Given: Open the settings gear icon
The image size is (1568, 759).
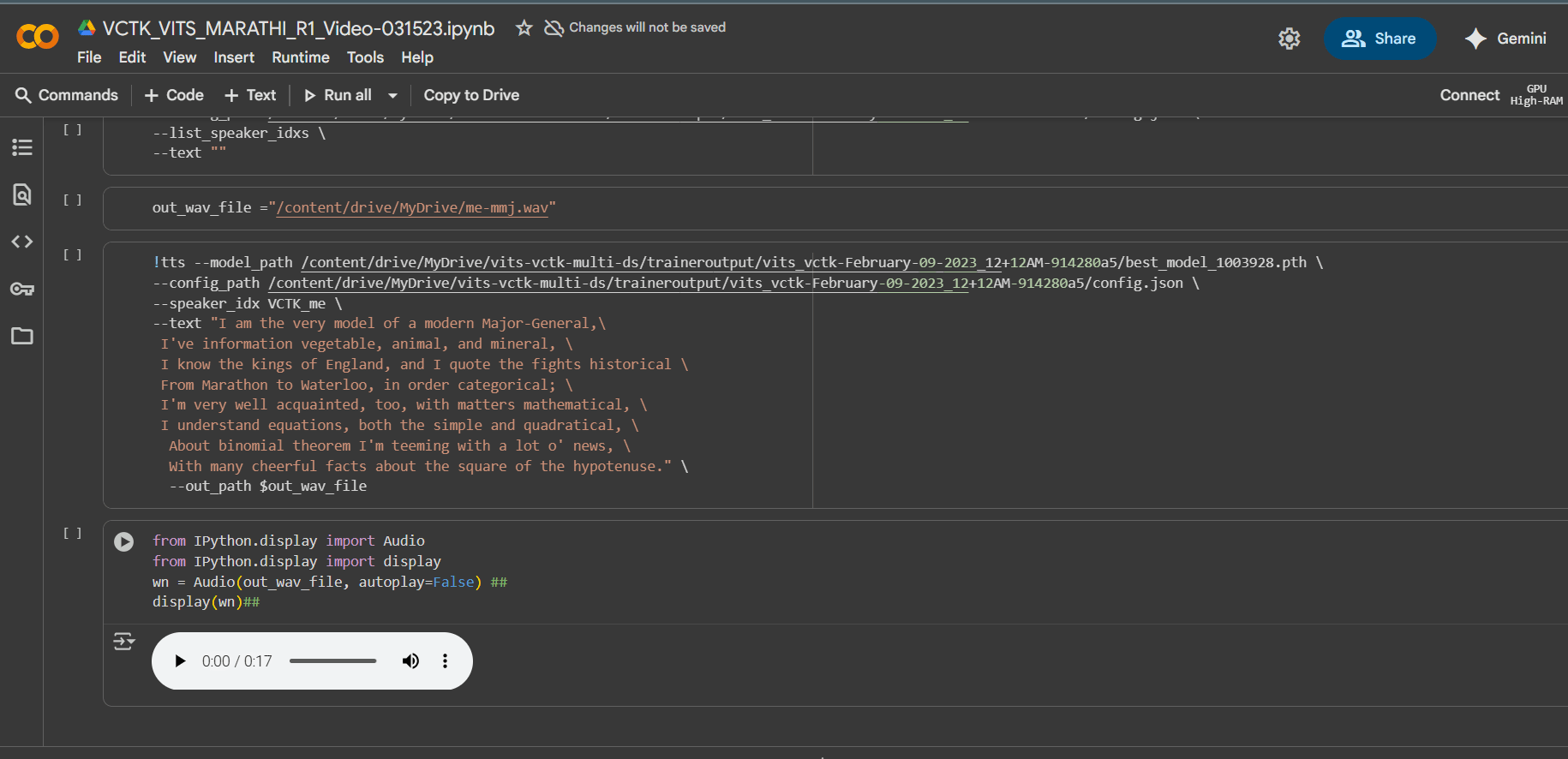Looking at the screenshot, I should [x=1289, y=39].
